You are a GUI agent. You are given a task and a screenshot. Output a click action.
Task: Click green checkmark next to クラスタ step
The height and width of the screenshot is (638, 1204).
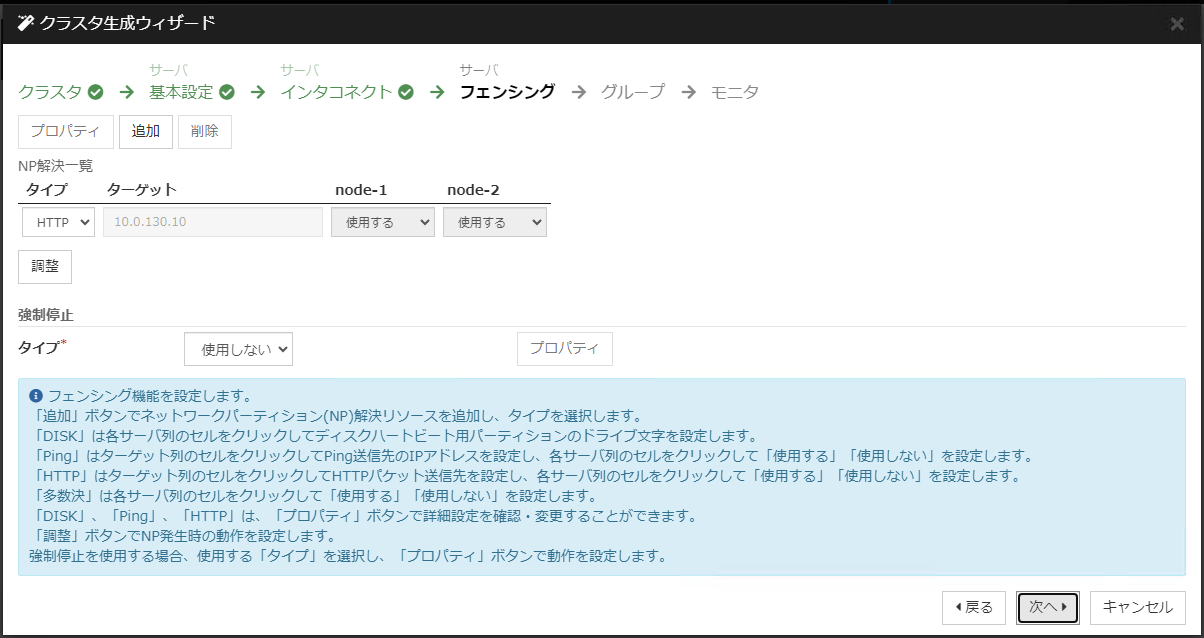[x=96, y=92]
